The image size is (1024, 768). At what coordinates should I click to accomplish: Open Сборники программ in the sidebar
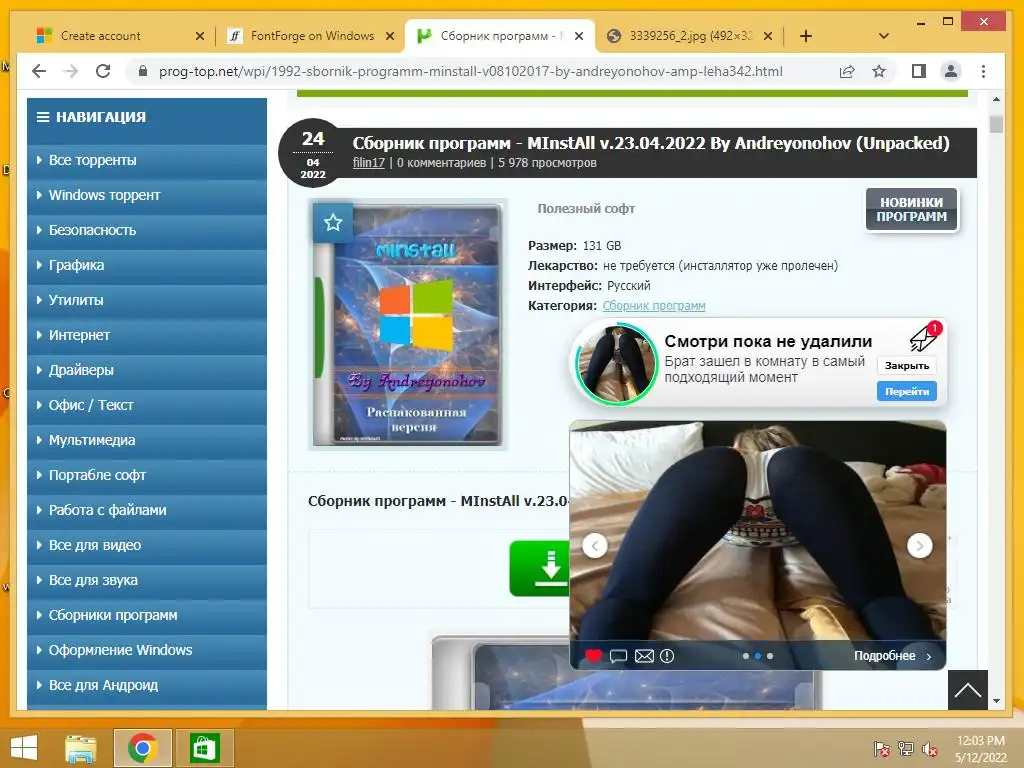(147, 615)
